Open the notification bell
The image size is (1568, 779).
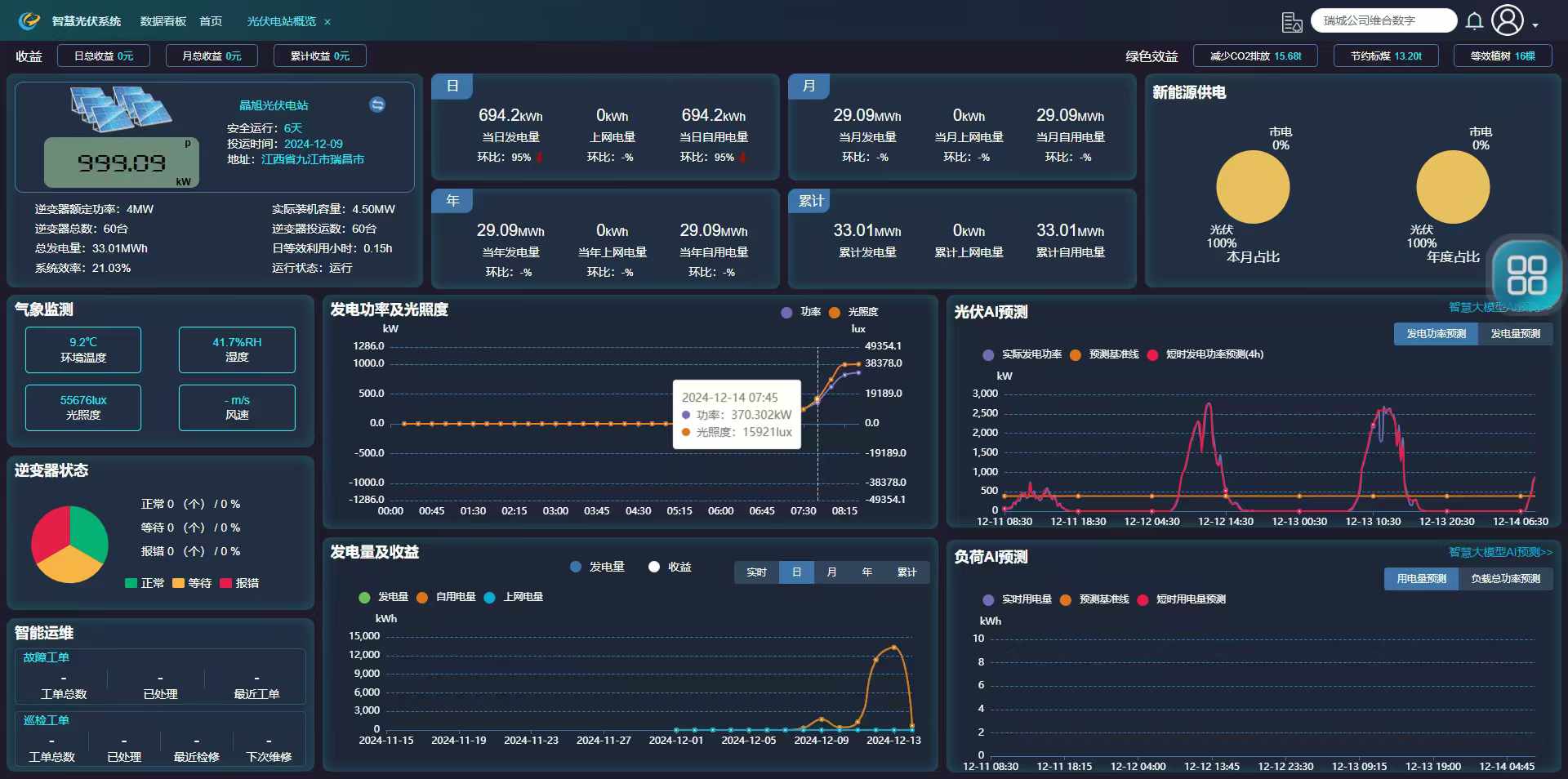coord(1474,21)
